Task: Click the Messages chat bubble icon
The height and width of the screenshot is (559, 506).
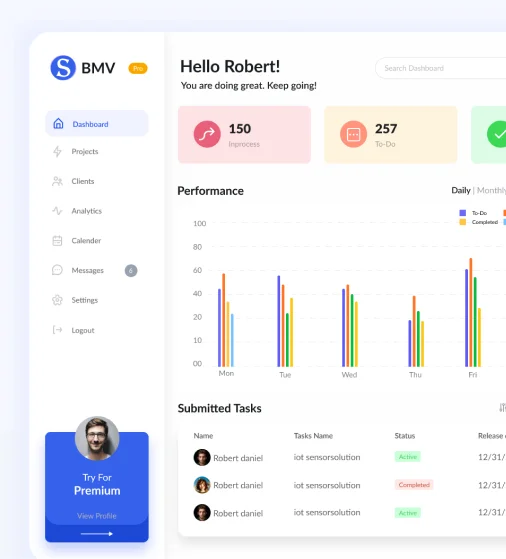Action: pos(57,270)
